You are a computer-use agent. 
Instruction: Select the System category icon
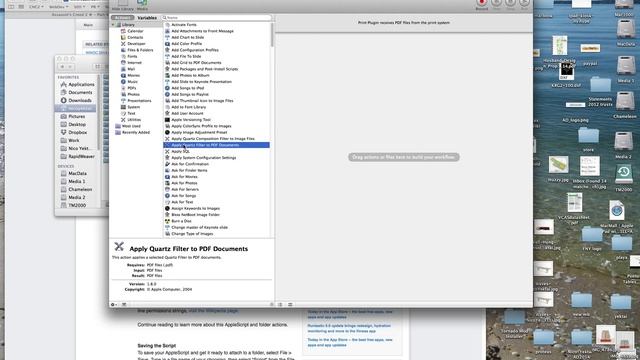pos(123,107)
